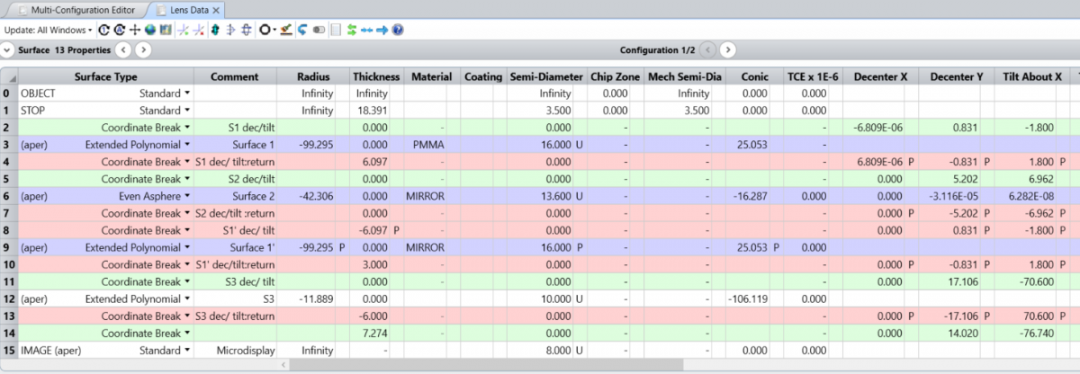Click the move crosshair arrows toolbar icon
The image size is (1080, 374).
135,30
